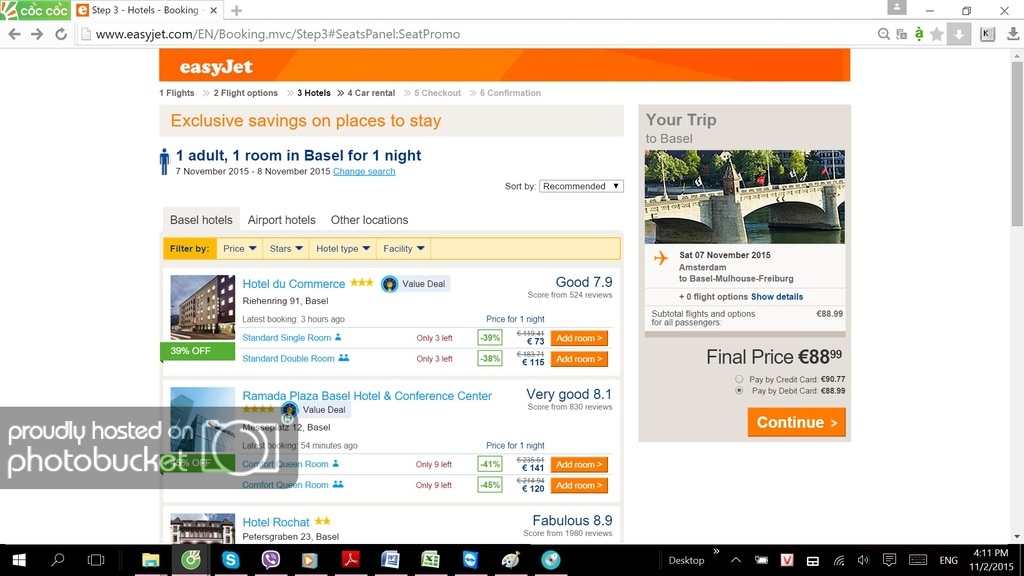Open Paint from the taskbar
This screenshot has width=1024, height=576.
click(x=511, y=560)
